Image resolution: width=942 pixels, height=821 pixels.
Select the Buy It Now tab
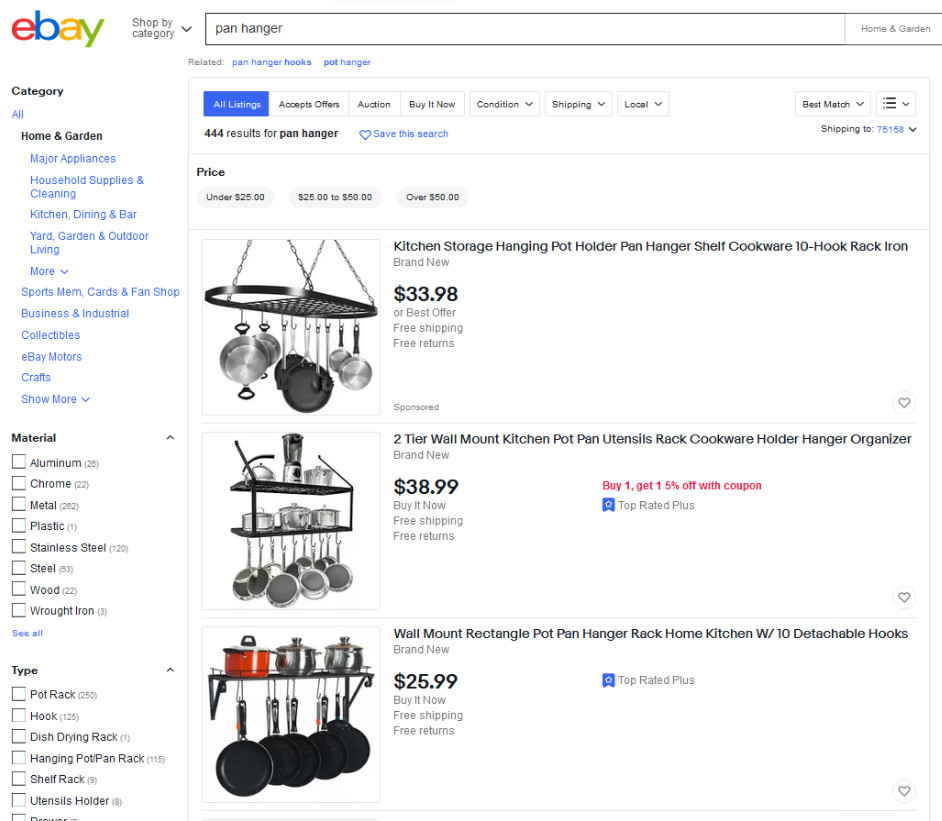(x=432, y=103)
